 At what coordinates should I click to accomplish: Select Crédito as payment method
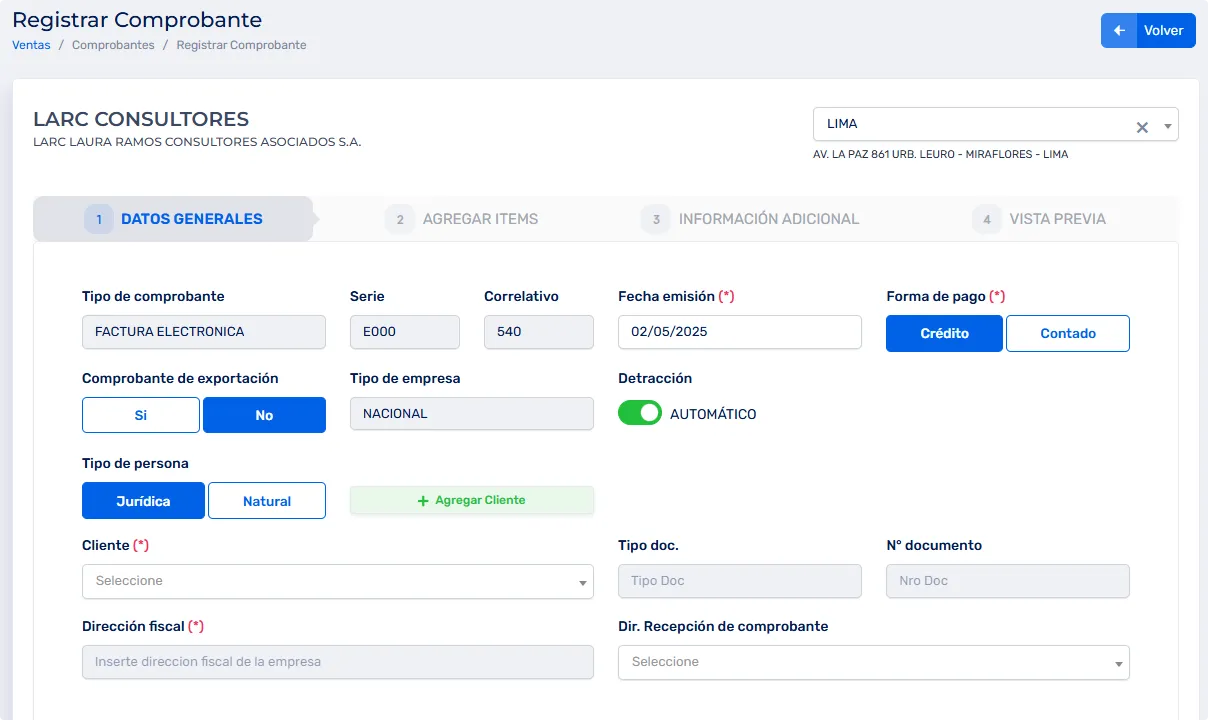click(x=944, y=334)
